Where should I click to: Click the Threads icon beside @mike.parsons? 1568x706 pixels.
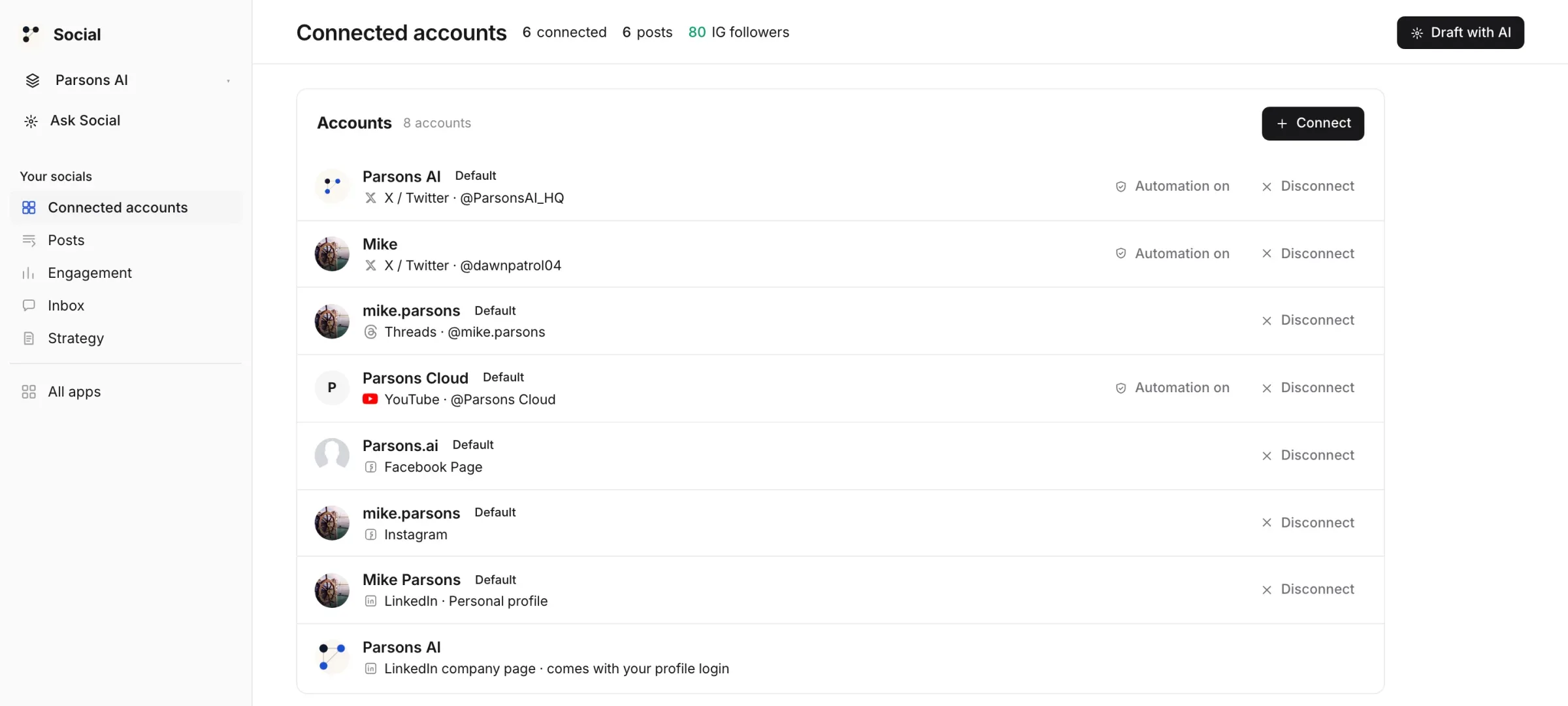click(370, 332)
